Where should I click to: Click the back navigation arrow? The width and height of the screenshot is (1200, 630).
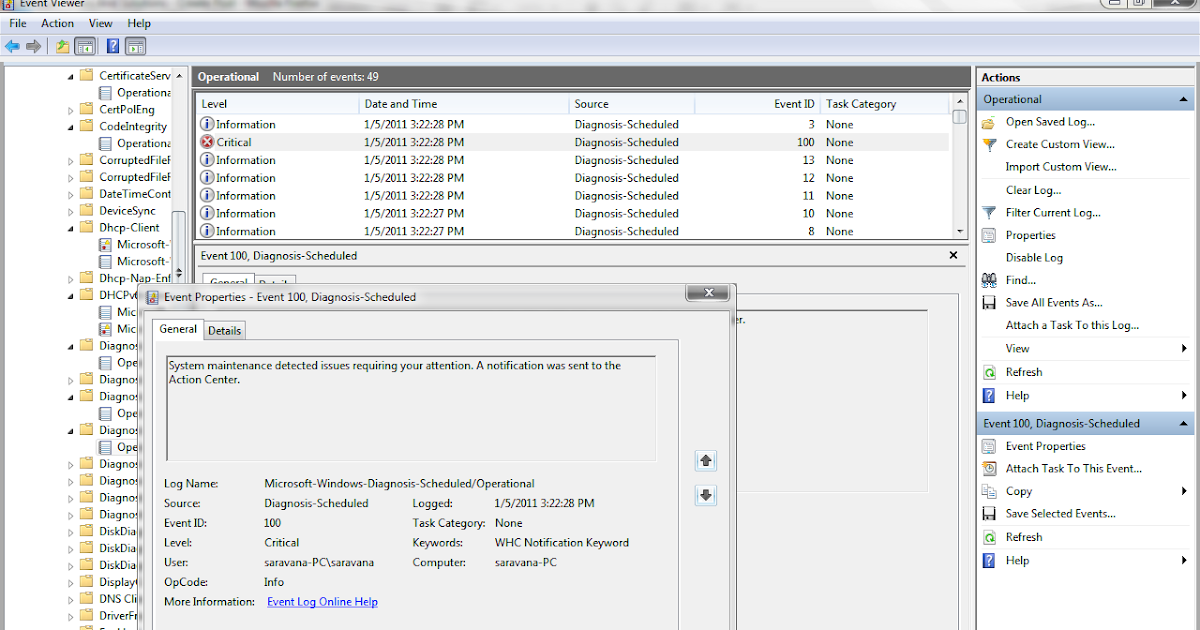[x=12, y=45]
